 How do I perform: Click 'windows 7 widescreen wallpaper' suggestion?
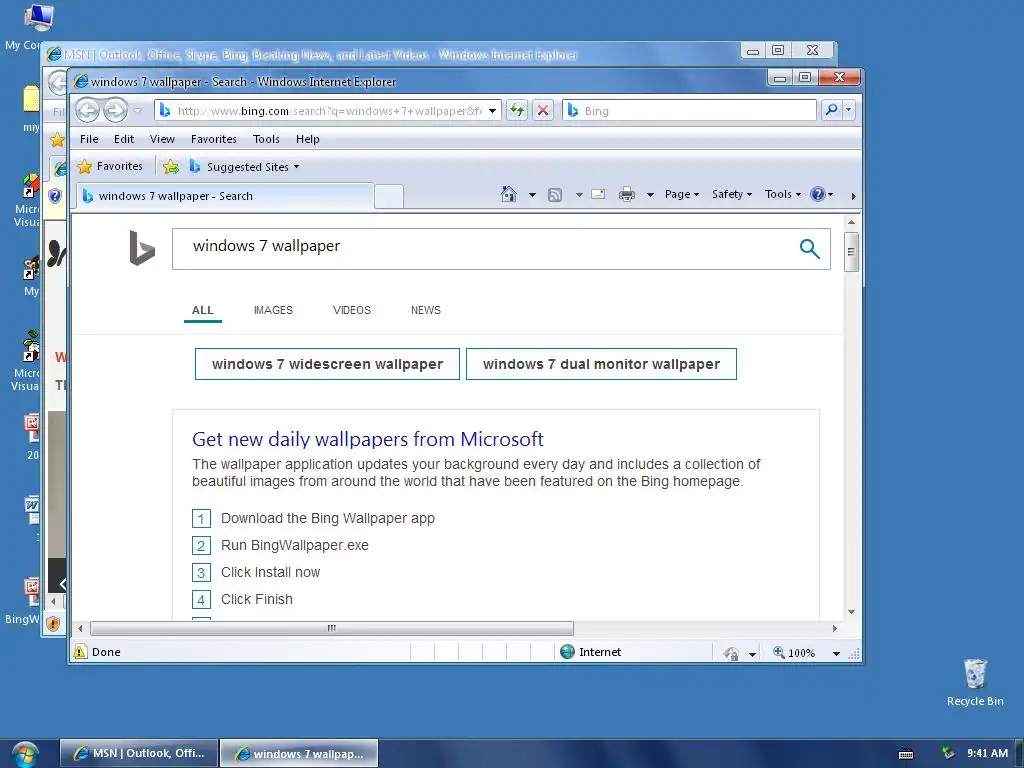click(327, 364)
